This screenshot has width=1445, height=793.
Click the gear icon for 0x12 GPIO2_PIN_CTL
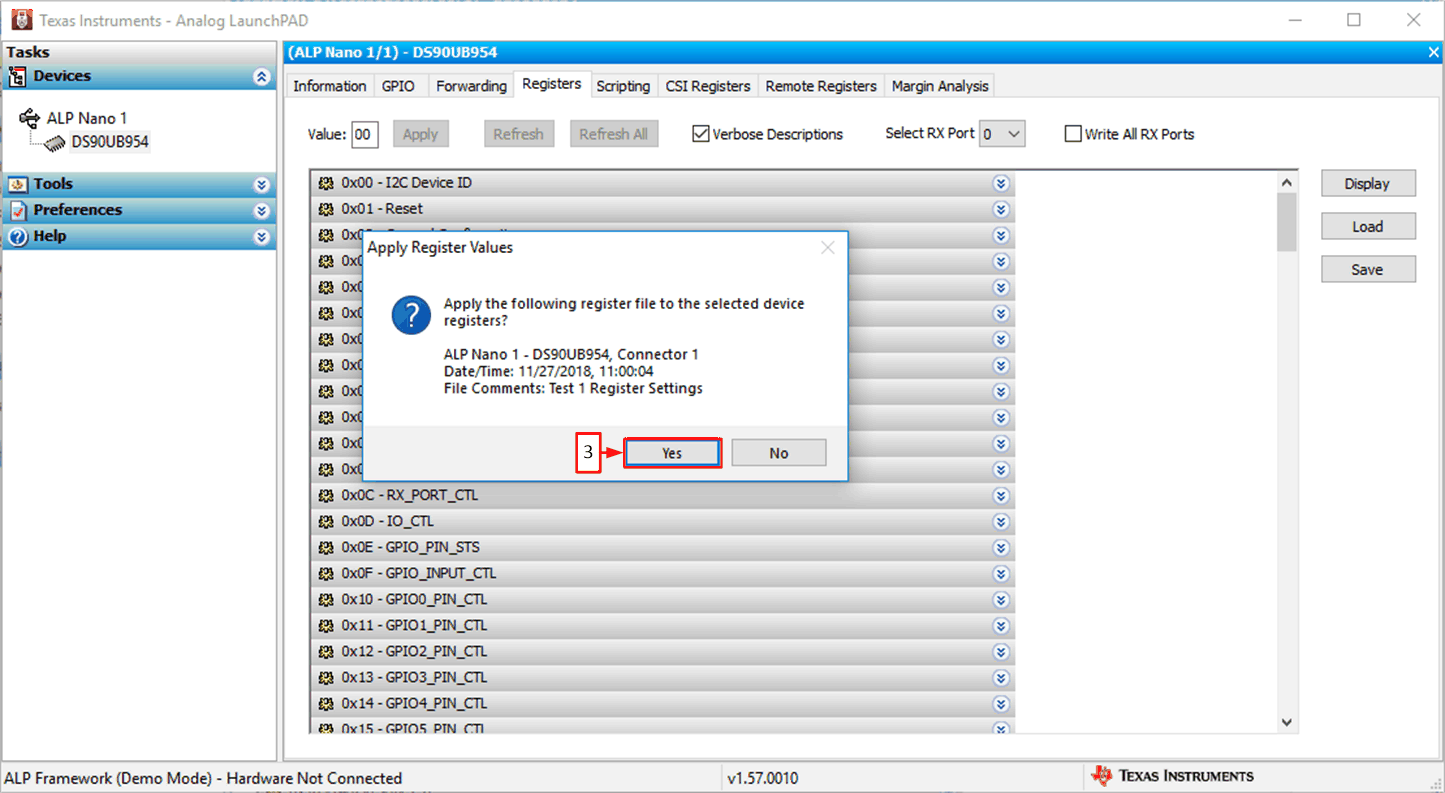click(325, 651)
